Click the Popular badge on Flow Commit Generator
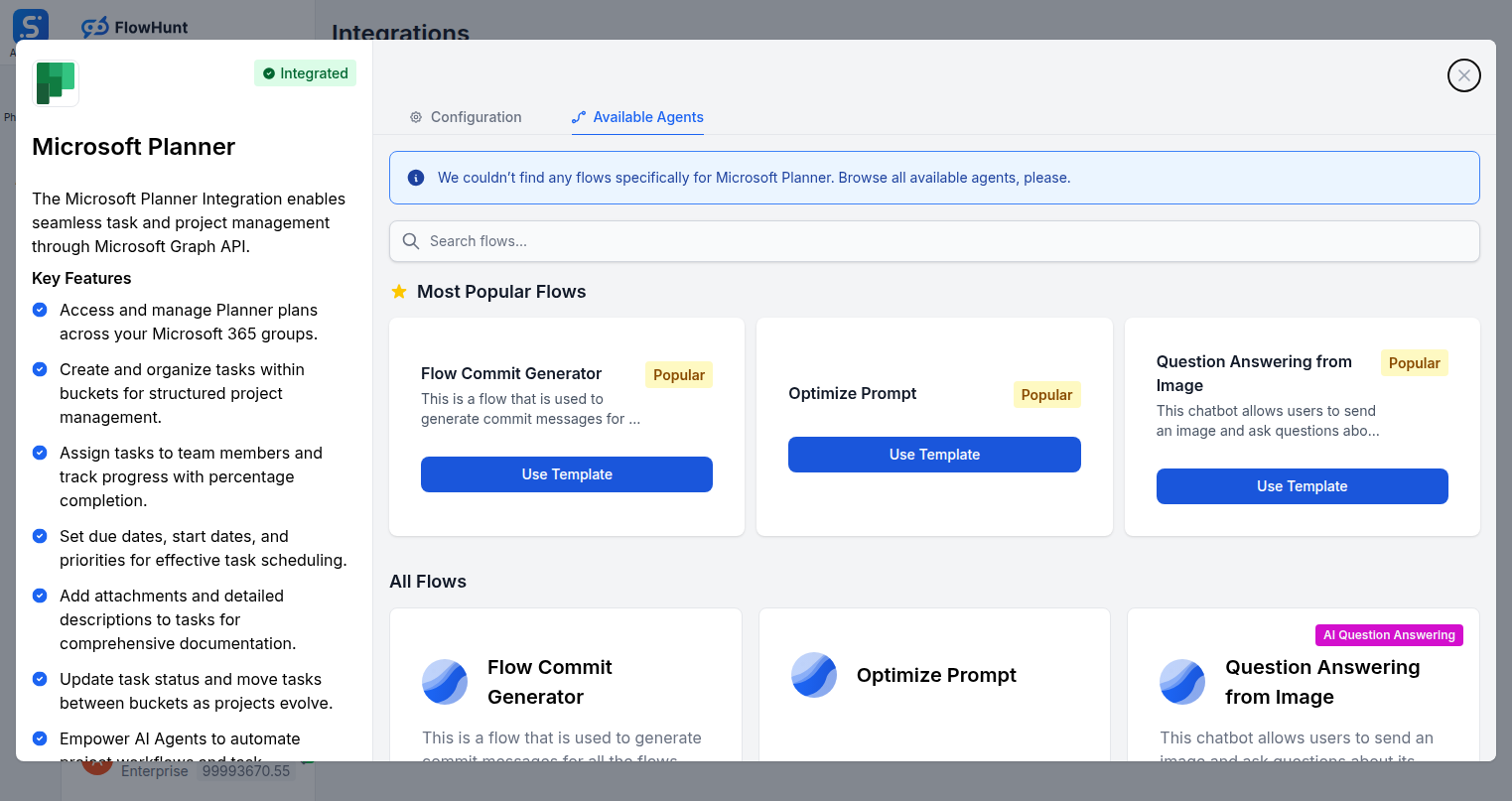Screen dimensions: 1512x801 (x=678, y=374)
